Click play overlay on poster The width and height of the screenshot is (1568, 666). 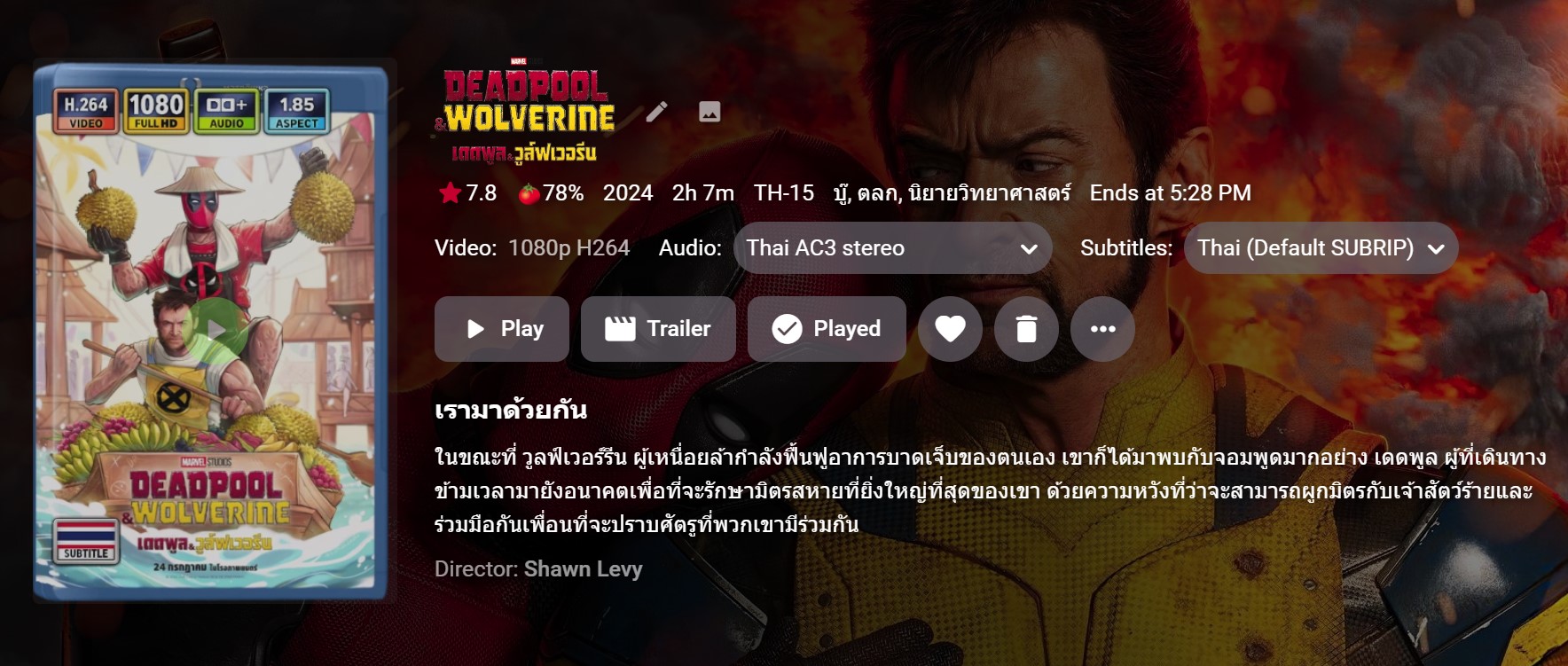216,331
